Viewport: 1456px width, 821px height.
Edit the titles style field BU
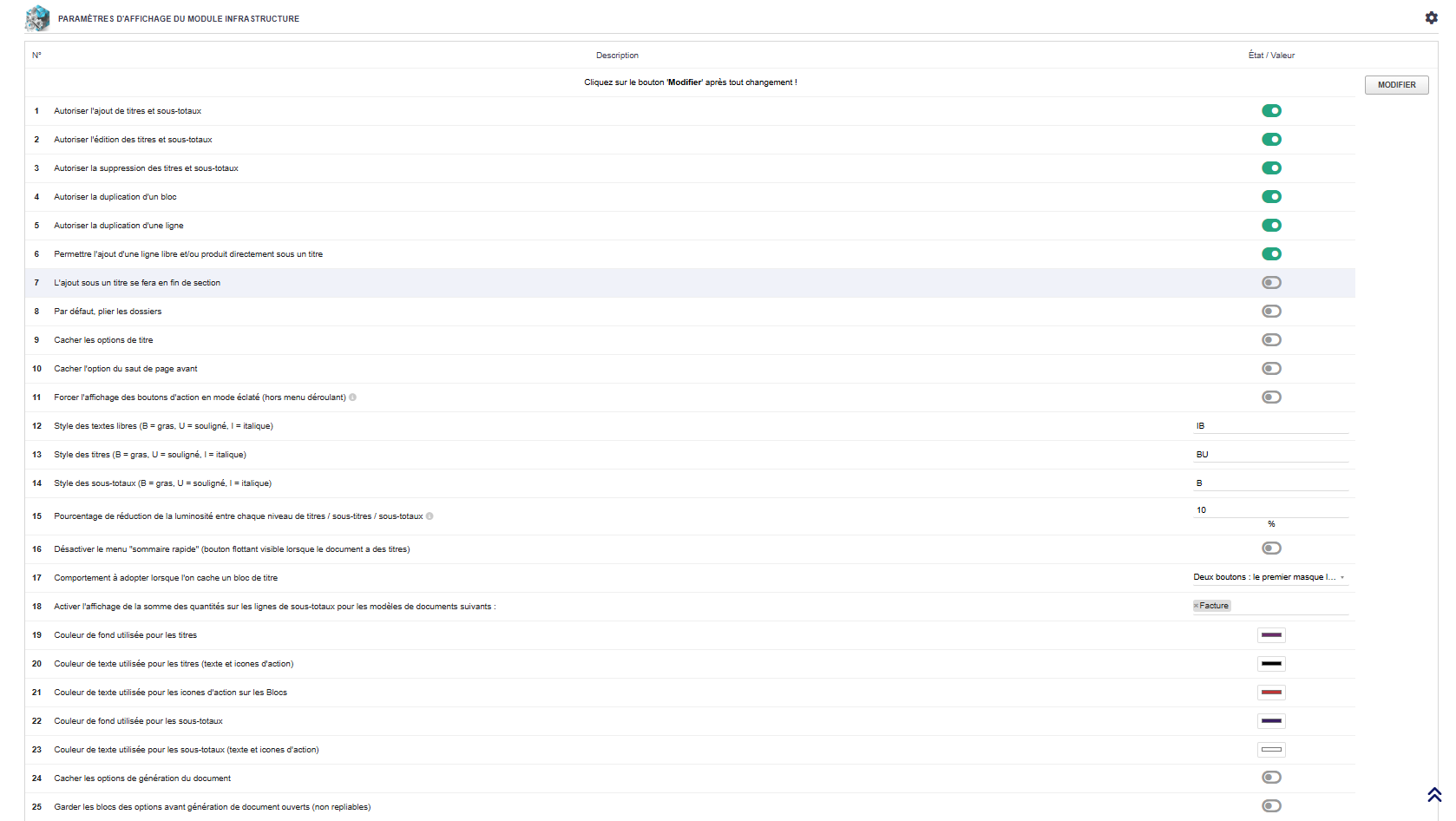click(x=1270, y=455)
